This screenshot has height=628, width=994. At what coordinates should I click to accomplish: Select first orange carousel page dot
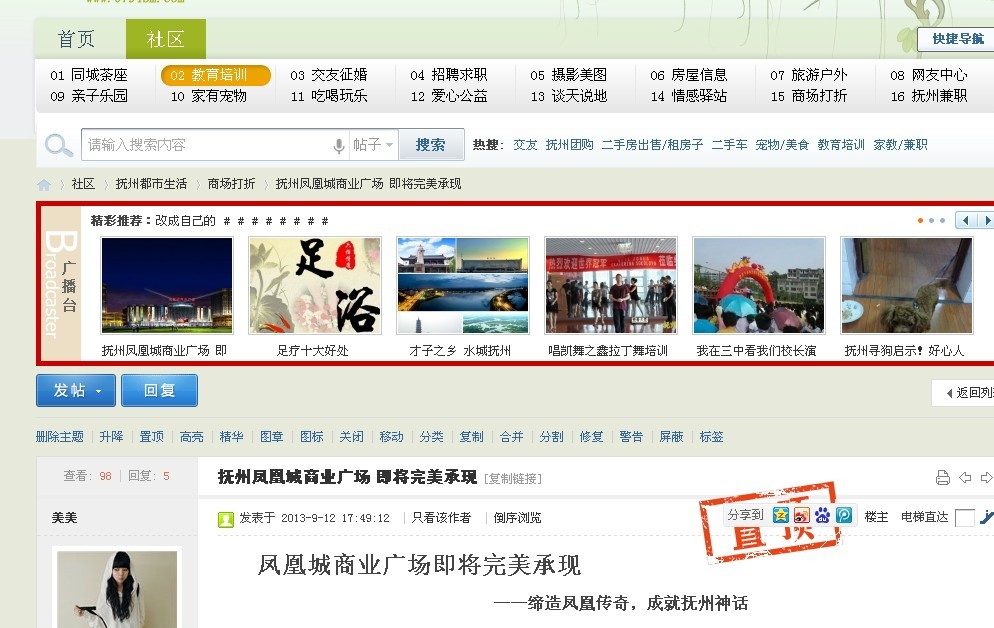point(920,221)
